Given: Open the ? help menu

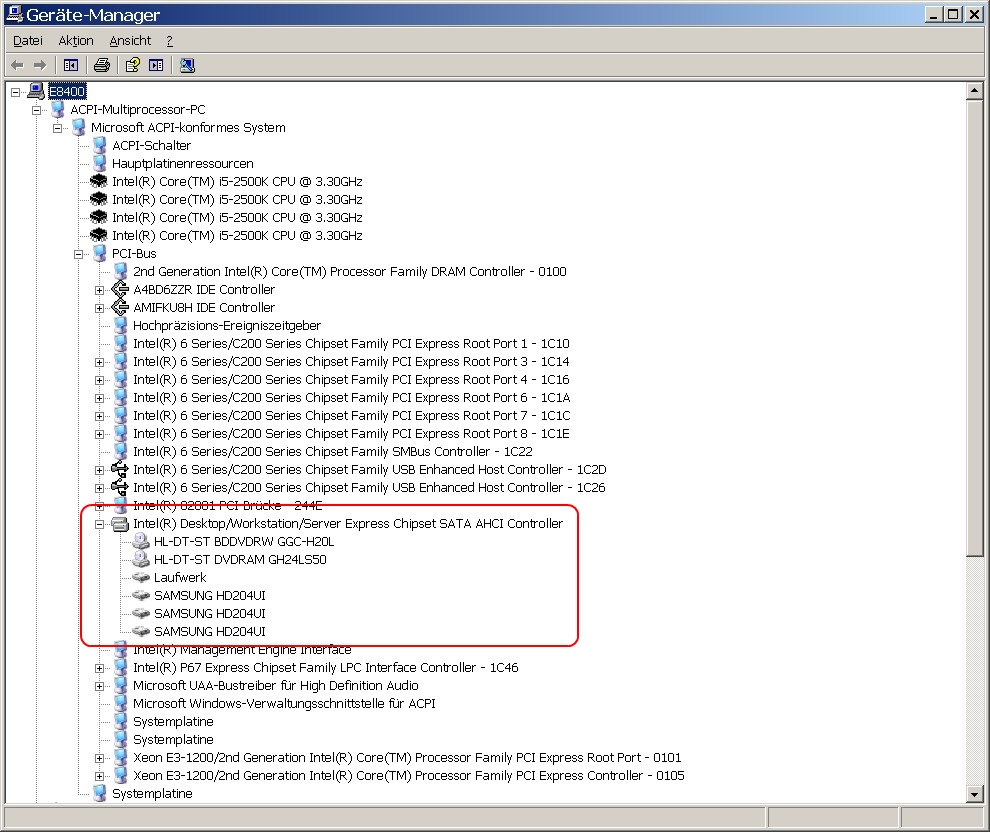Looking at the screenshot, I should (169, 40).
